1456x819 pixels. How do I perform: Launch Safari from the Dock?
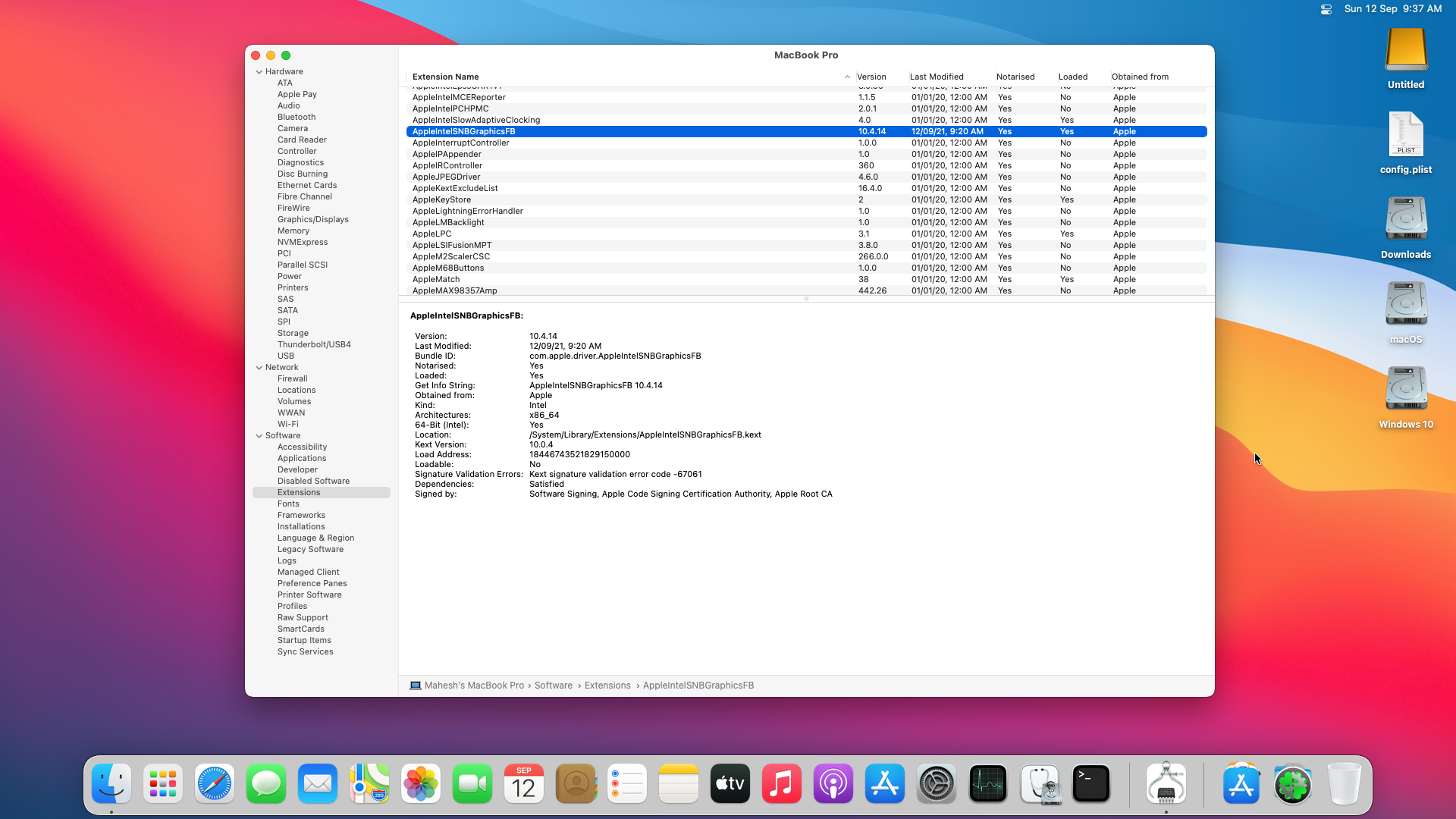click(x=215, y=783)
